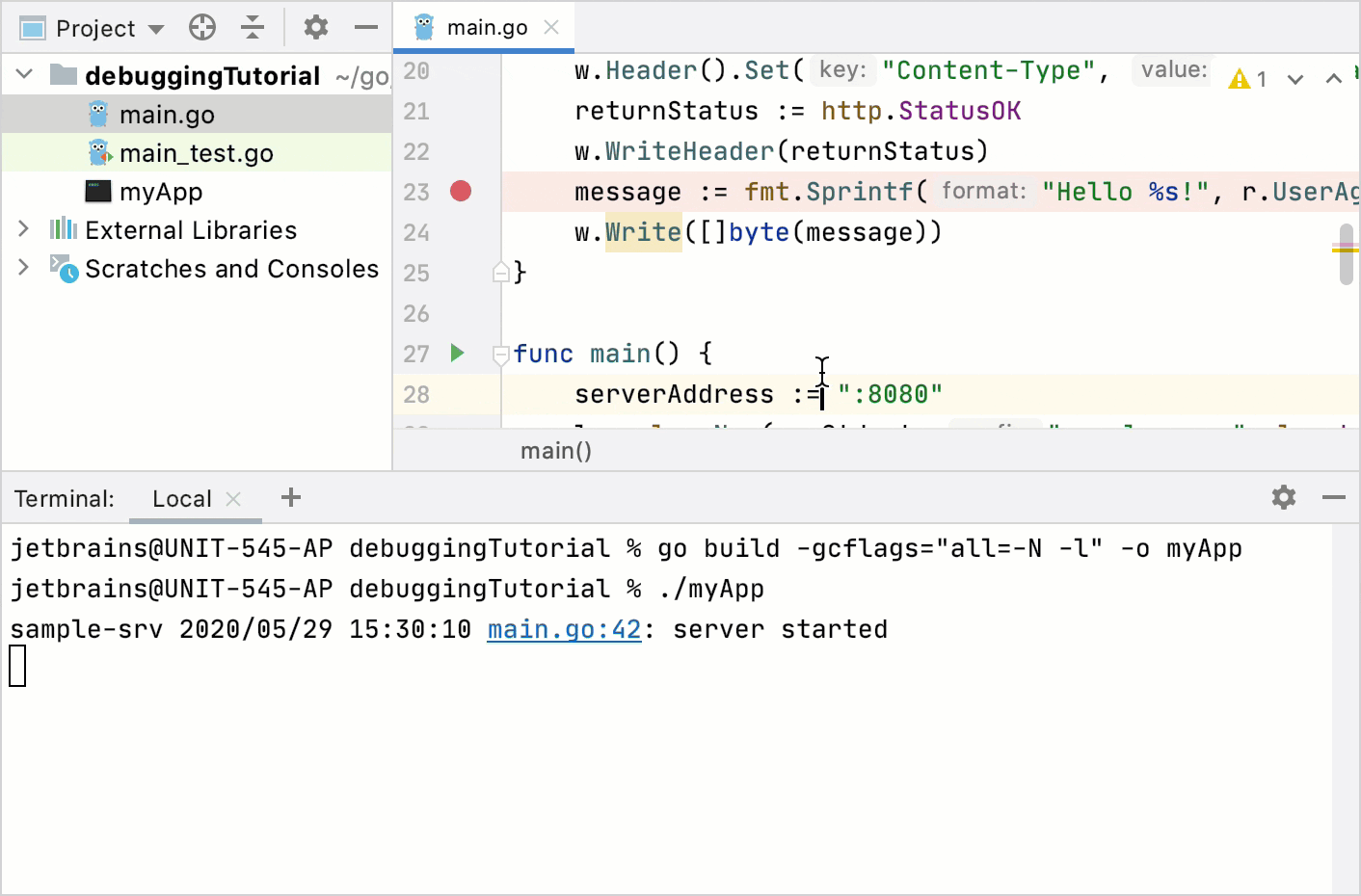Screen dimensions: 1361x896
Task: Collapse the func main code fold
Action: click(x=499, y=354)
